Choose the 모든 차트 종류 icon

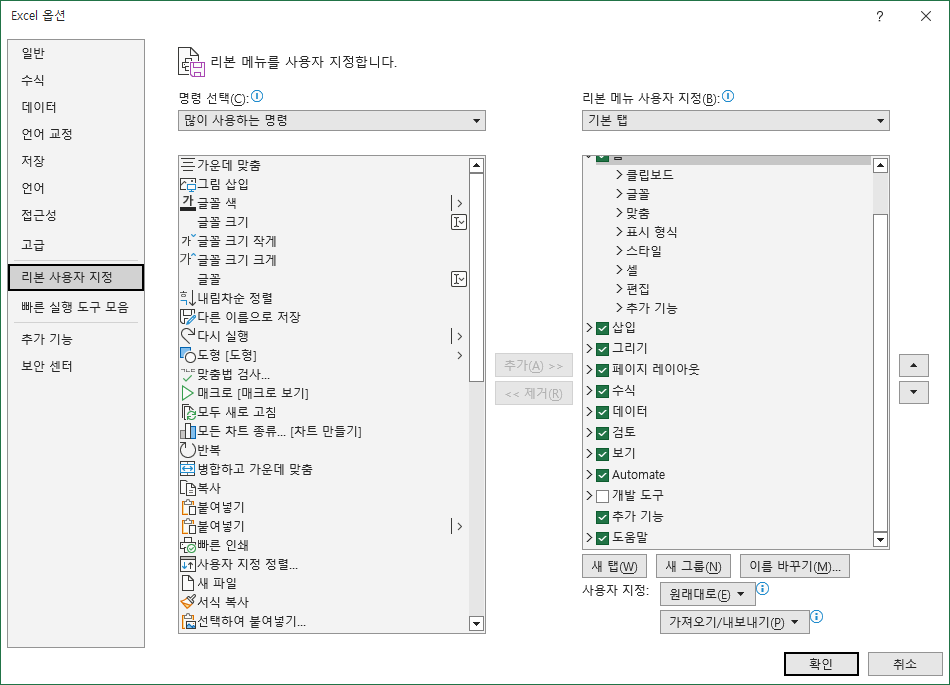point(188,431)
